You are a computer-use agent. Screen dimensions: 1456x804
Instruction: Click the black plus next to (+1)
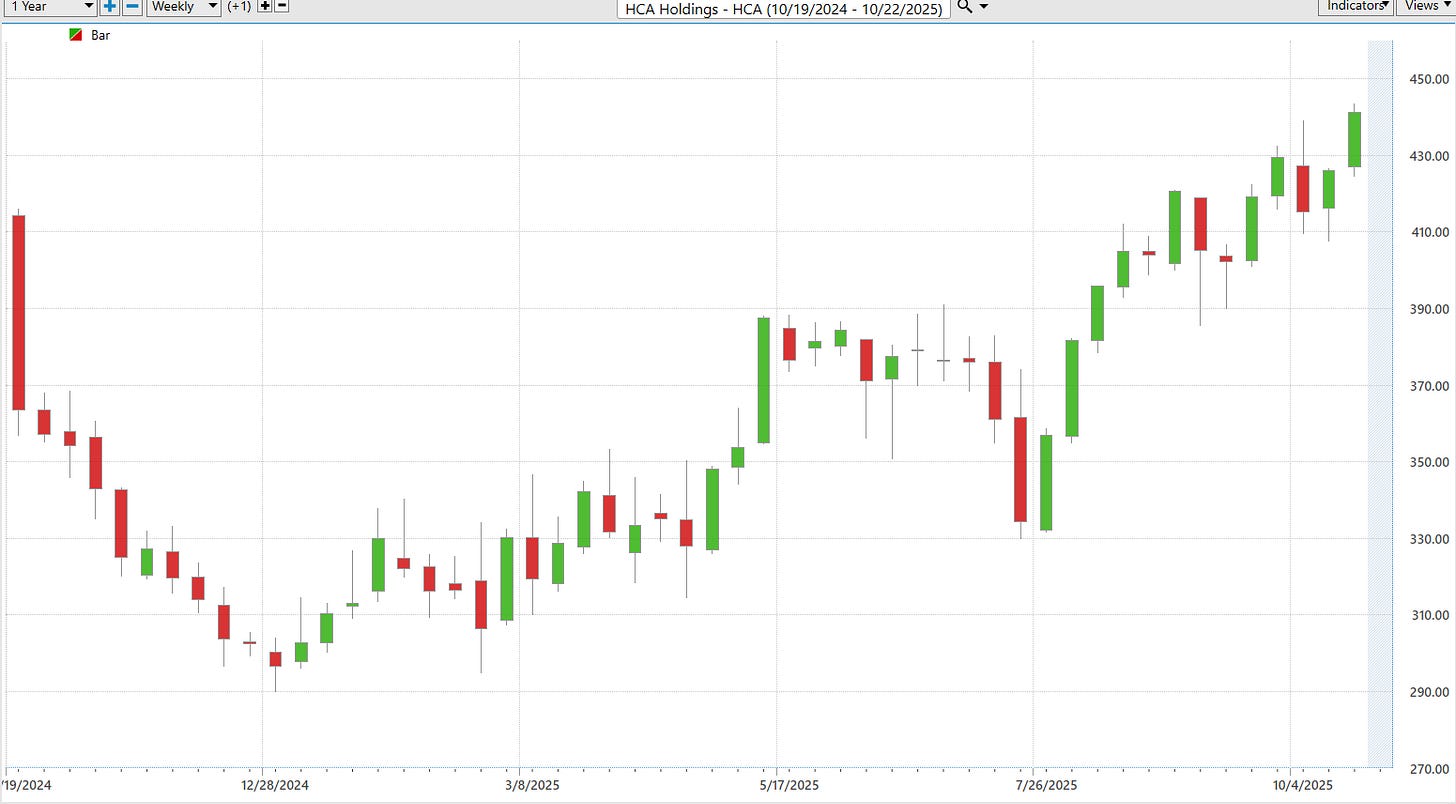coord(265,6)
